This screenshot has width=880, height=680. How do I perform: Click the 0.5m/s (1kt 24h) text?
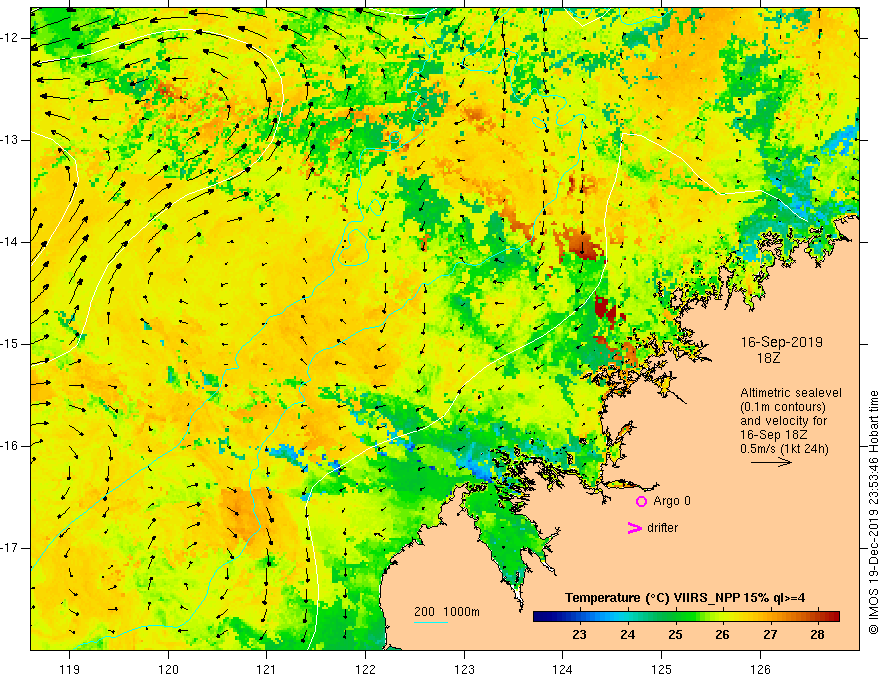[x=784, y=449]
